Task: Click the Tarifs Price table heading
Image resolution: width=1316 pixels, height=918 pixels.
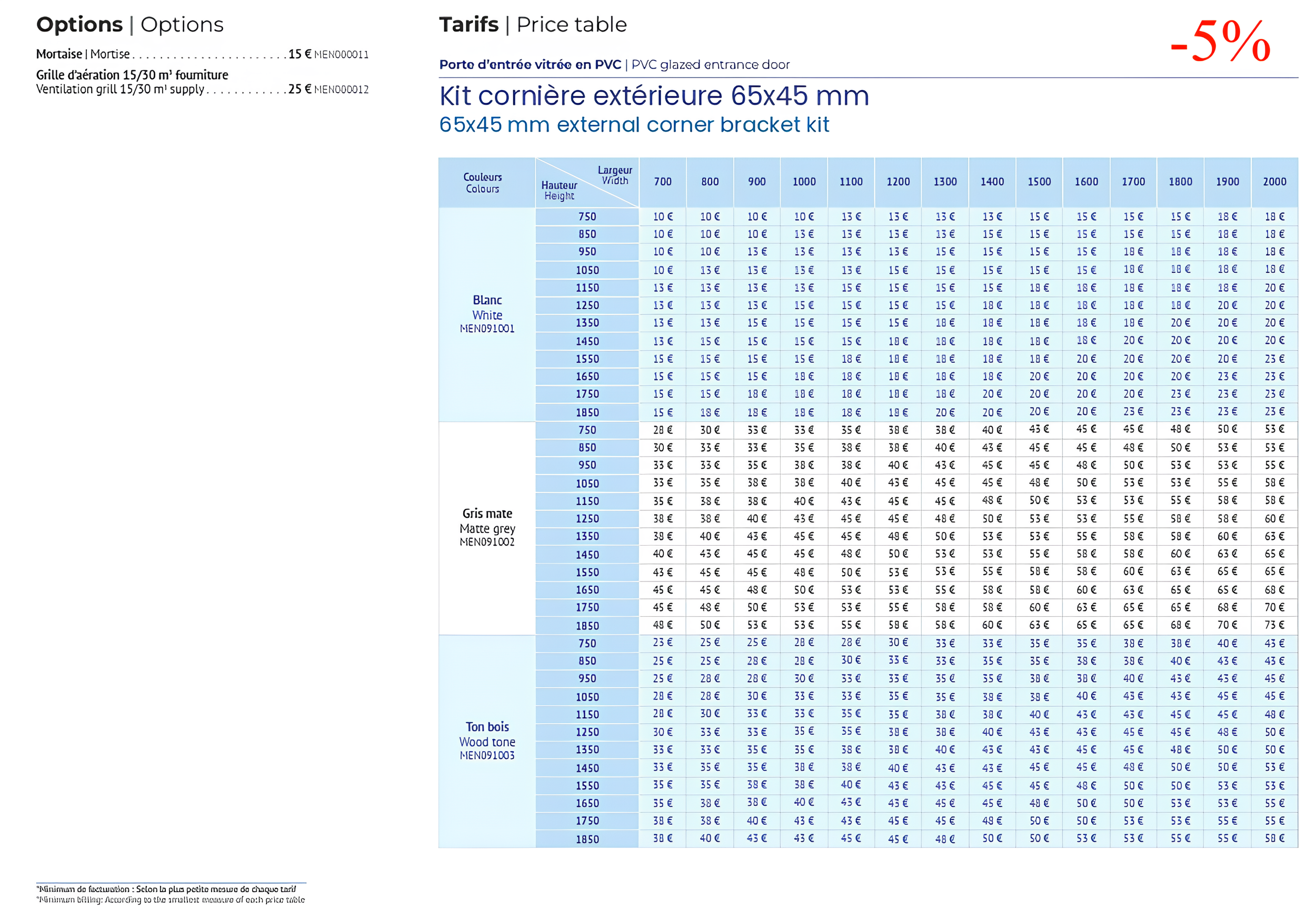Action: (533, 25)
